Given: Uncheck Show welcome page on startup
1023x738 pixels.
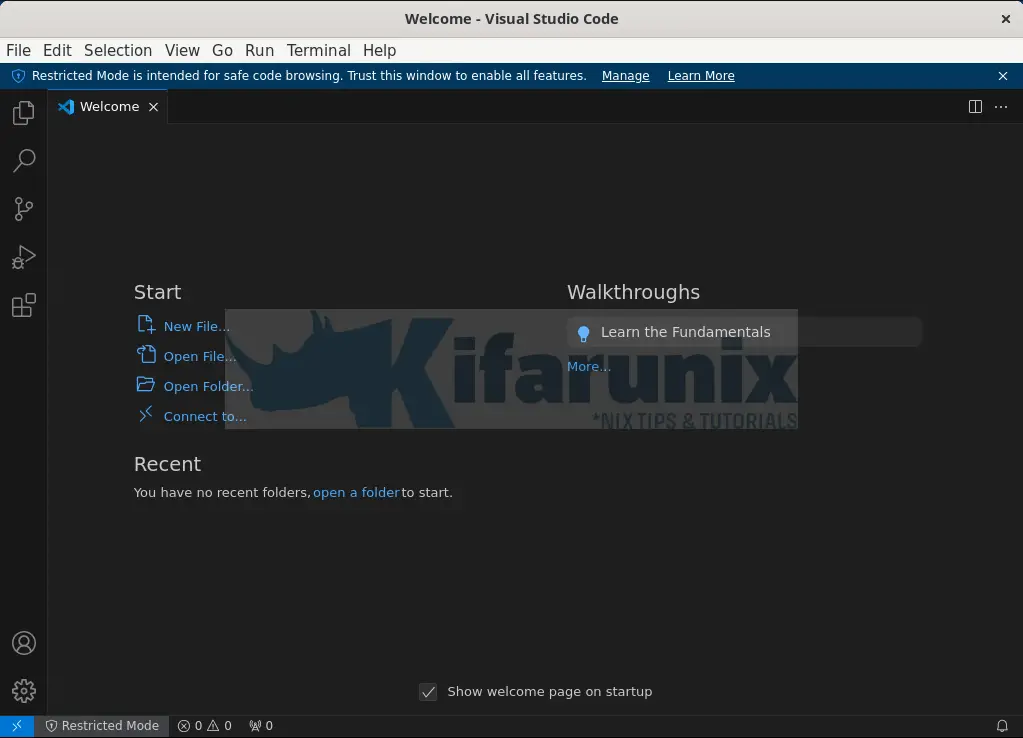Looking at the screenshot, I should point(428,692).
